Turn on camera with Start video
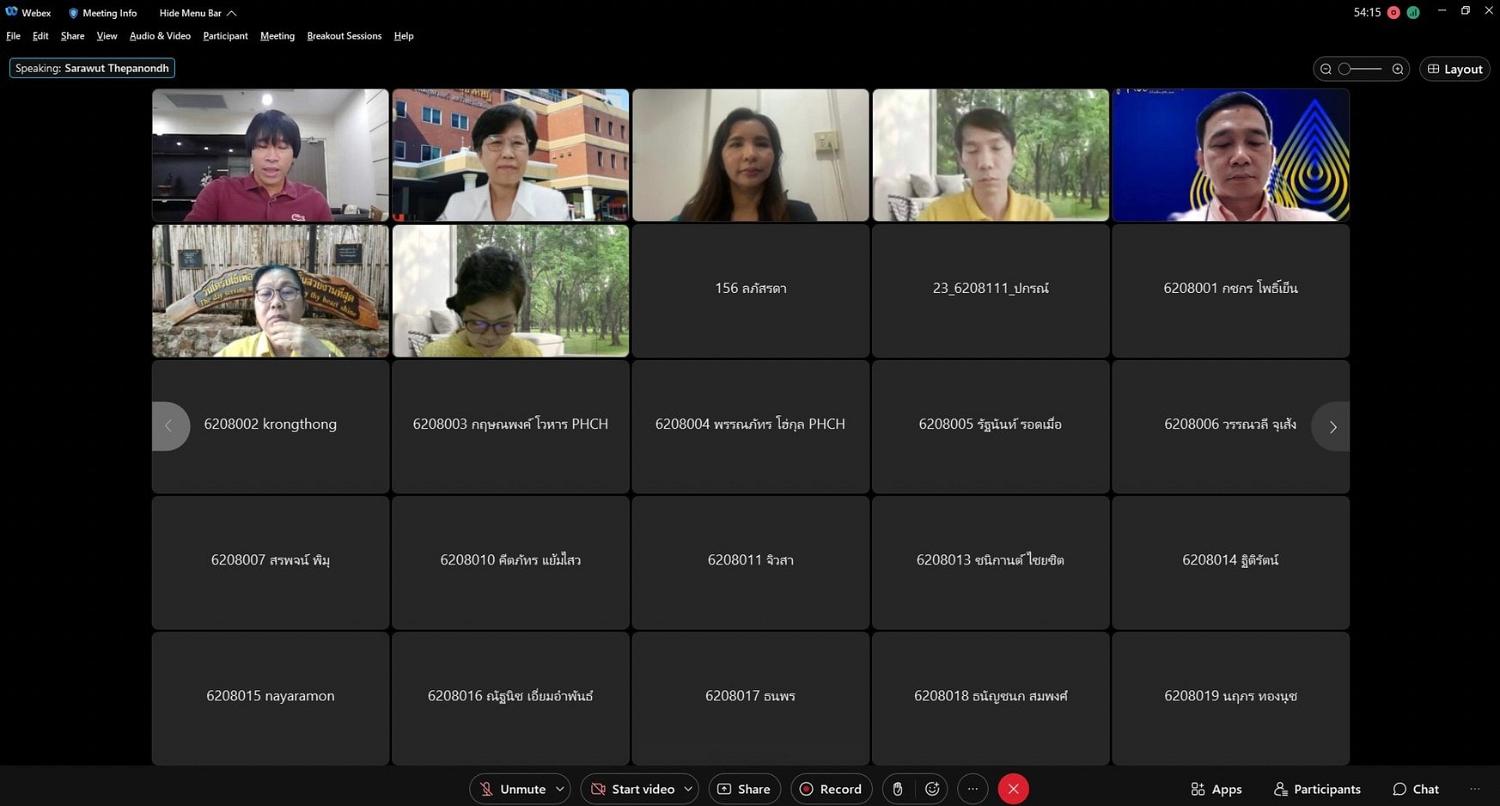1500x806 pixels. point(632,789)
